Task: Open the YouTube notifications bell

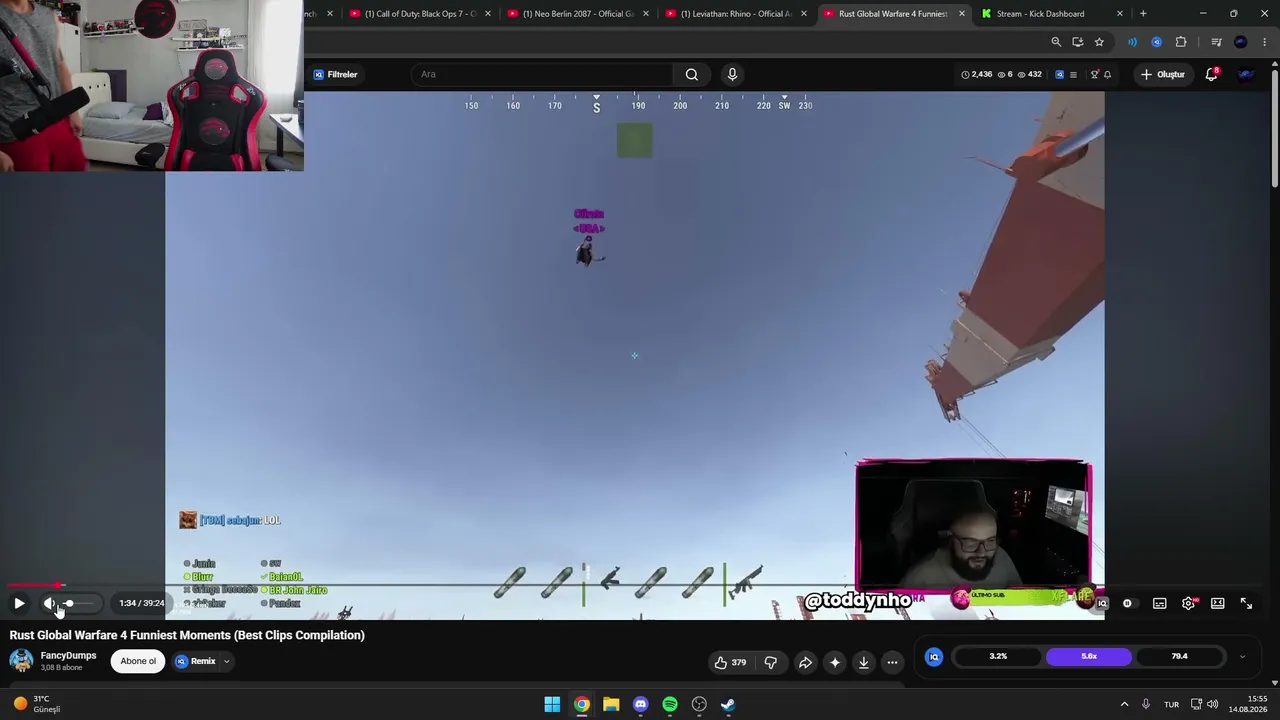Action: (x=1212, y=74)
